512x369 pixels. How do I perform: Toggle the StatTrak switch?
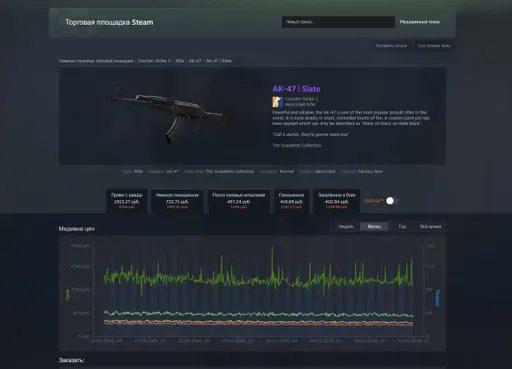point(392,201)
